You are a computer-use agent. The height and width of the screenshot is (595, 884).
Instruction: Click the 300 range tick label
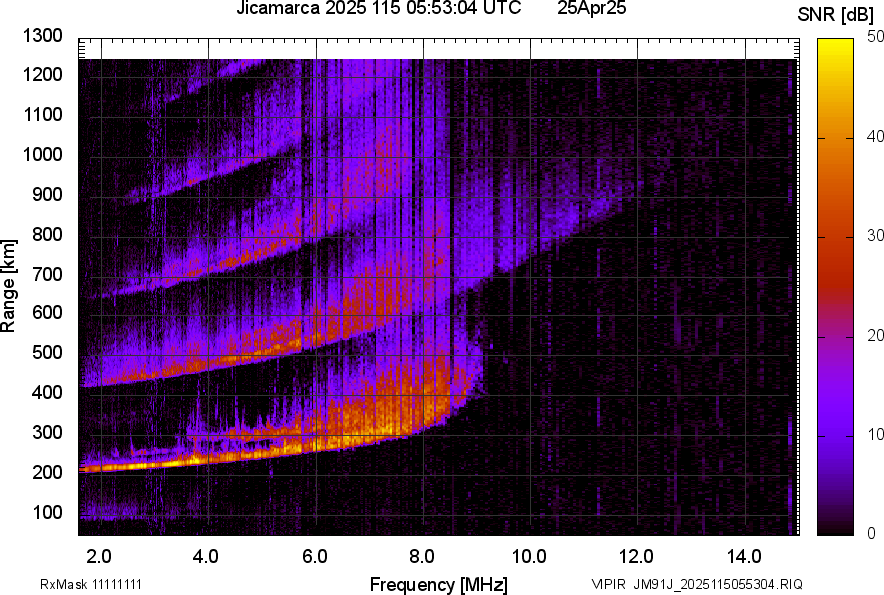point(47,433)
